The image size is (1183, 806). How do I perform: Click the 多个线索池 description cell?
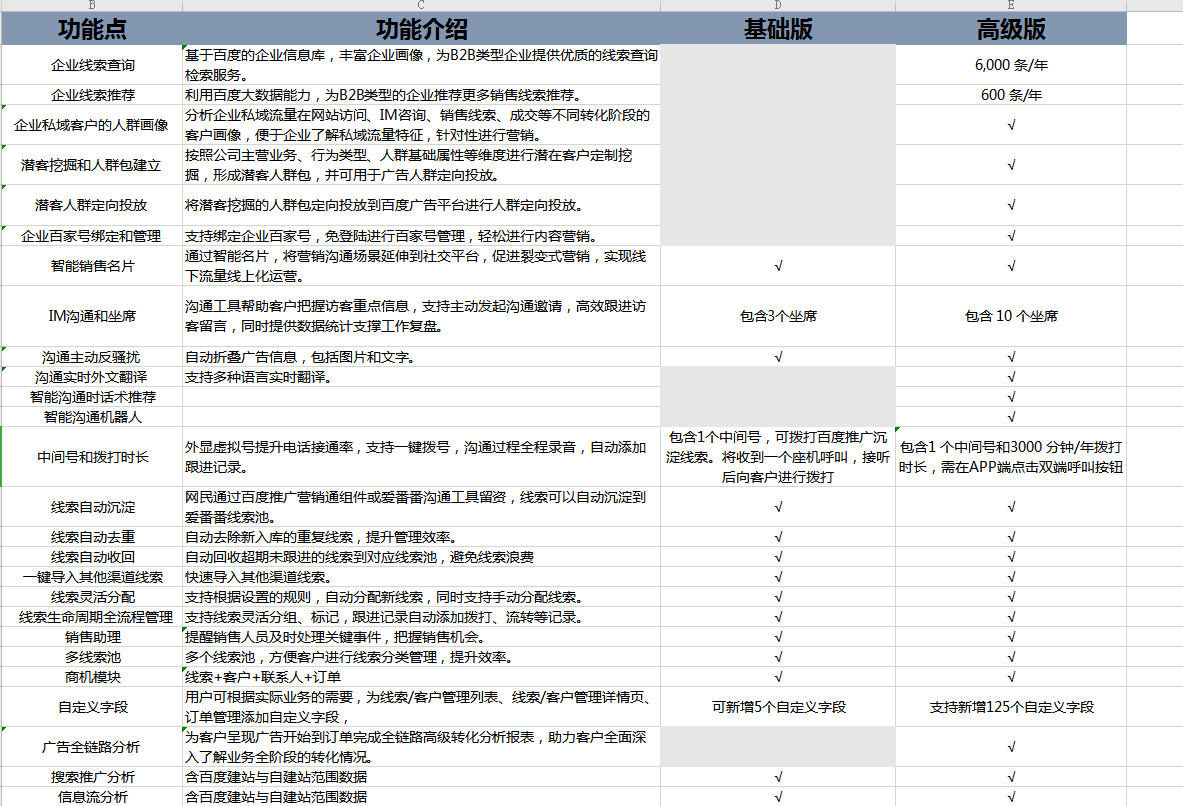[421, 657]
